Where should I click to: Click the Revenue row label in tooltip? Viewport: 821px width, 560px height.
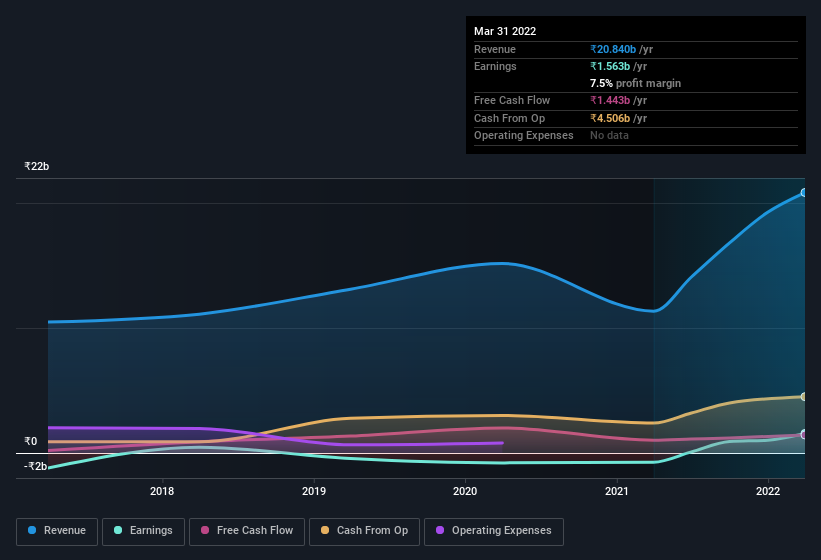pos(495,49)
